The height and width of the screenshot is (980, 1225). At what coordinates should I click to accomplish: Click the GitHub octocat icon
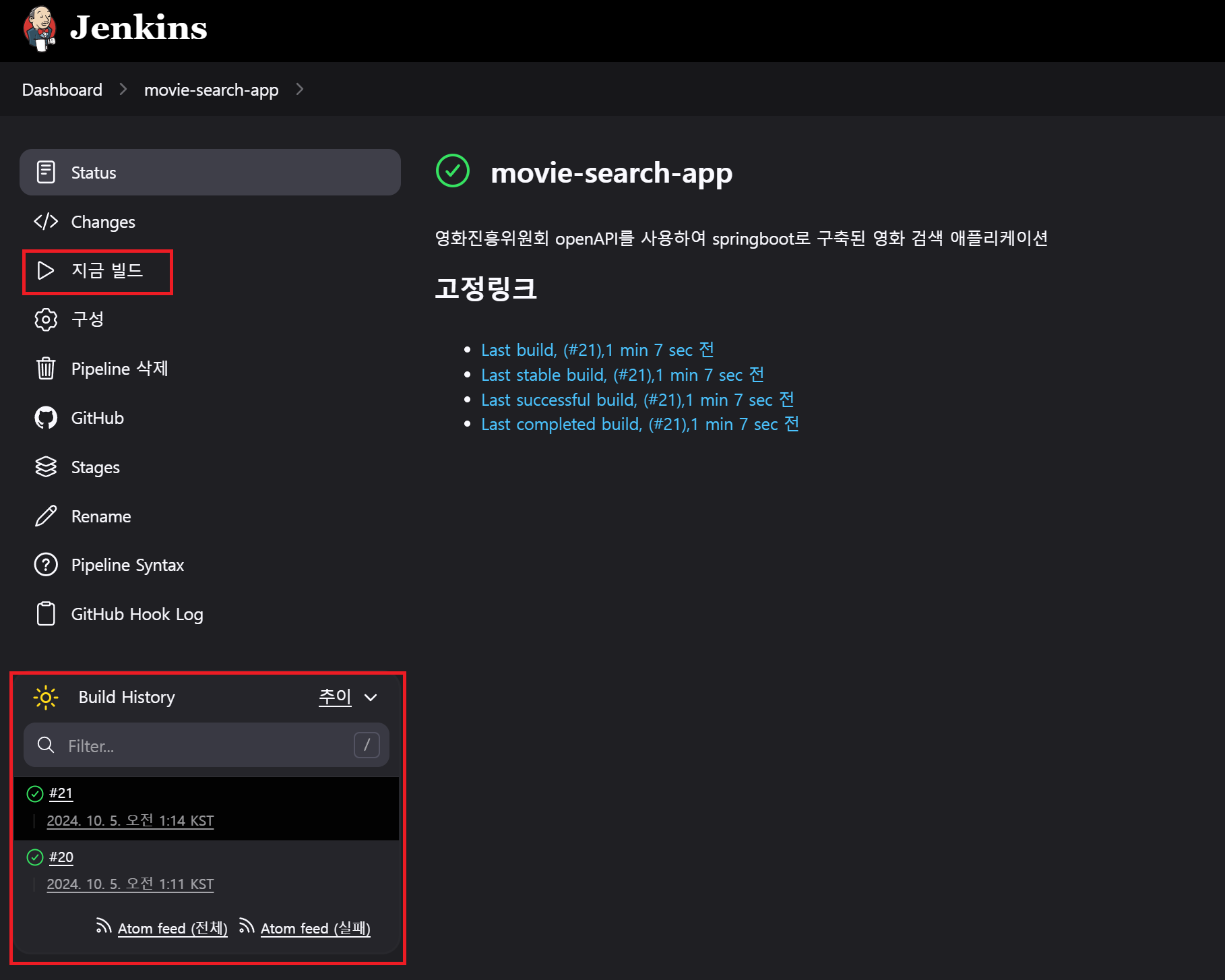click(x=46, y=418)
